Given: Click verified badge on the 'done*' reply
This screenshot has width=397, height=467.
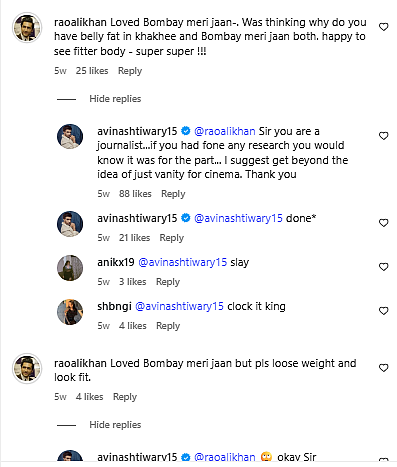Looking at the screenshot, I should pyautogui.click(x=186, y=218).
